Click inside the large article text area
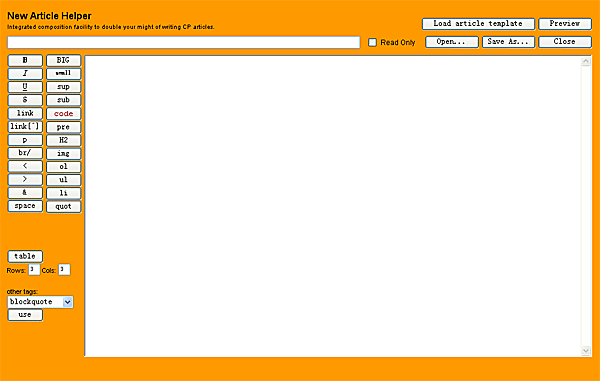 click(x=332, y=206)
